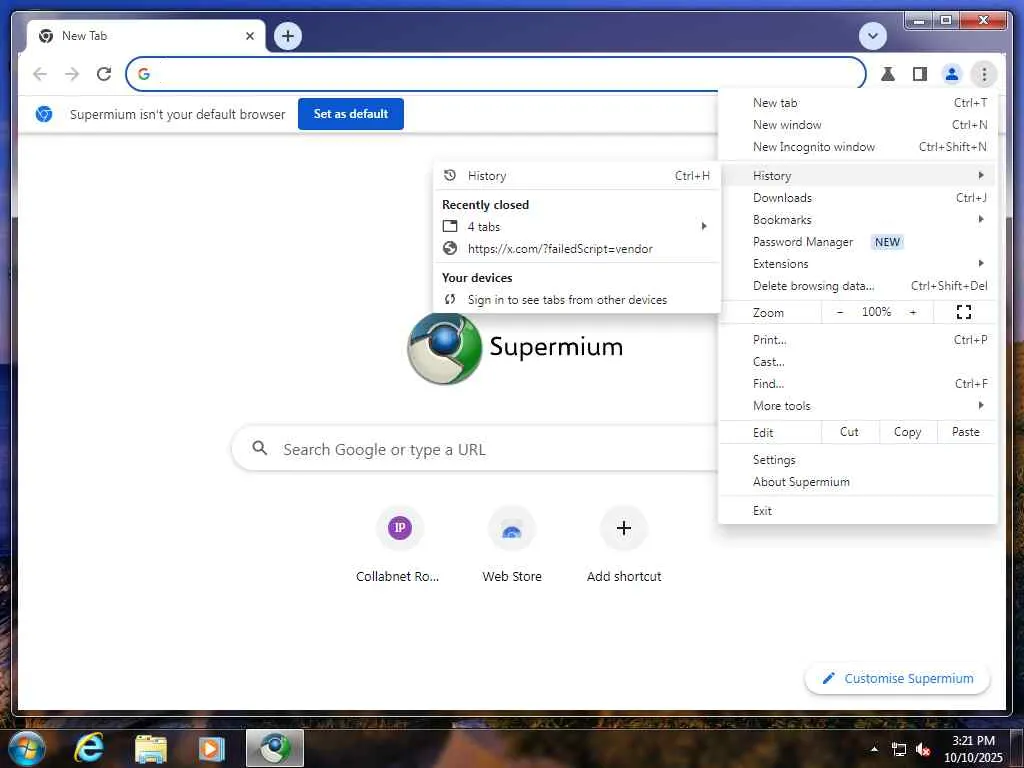The width and height of the screenshot is (1024, 768).
Task: Reopen the x.com failedScript recently closed page
Action: (577, 249)
